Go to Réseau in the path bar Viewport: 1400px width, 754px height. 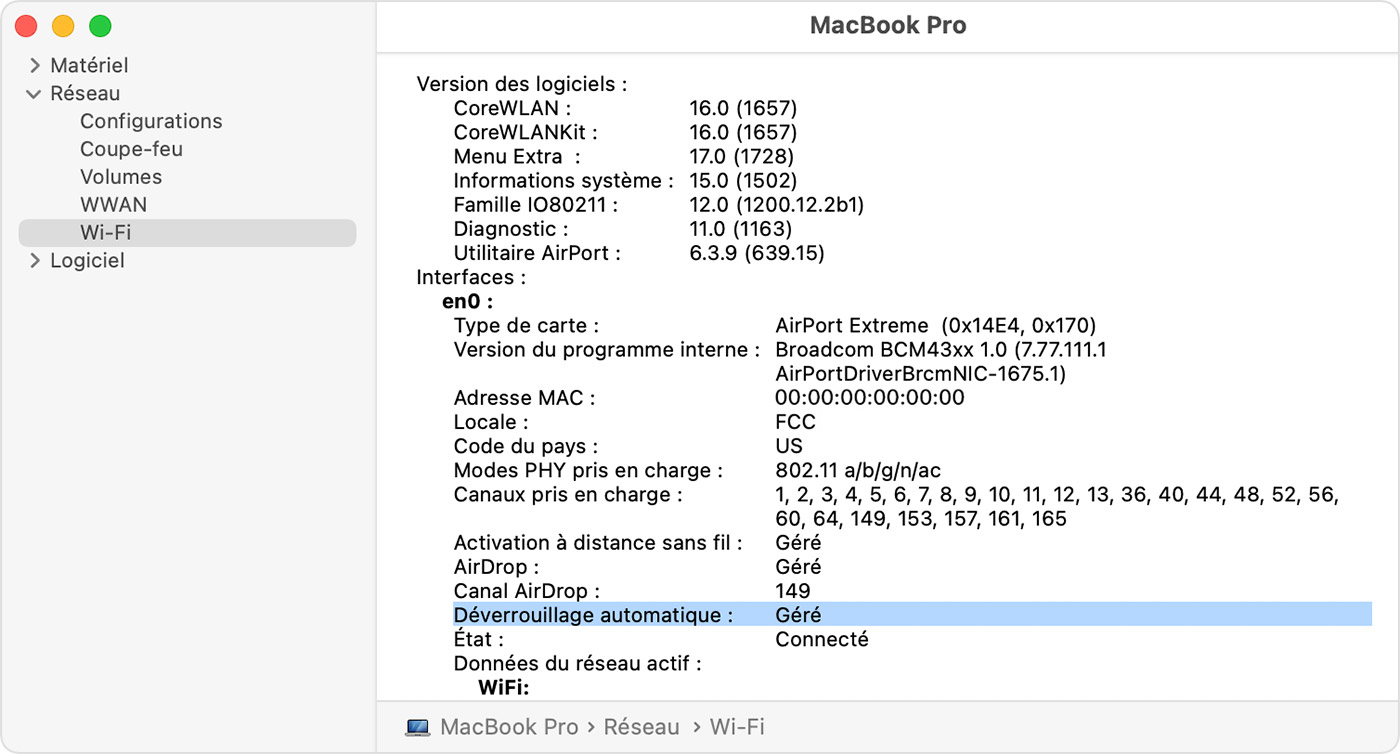pos(641,728)
